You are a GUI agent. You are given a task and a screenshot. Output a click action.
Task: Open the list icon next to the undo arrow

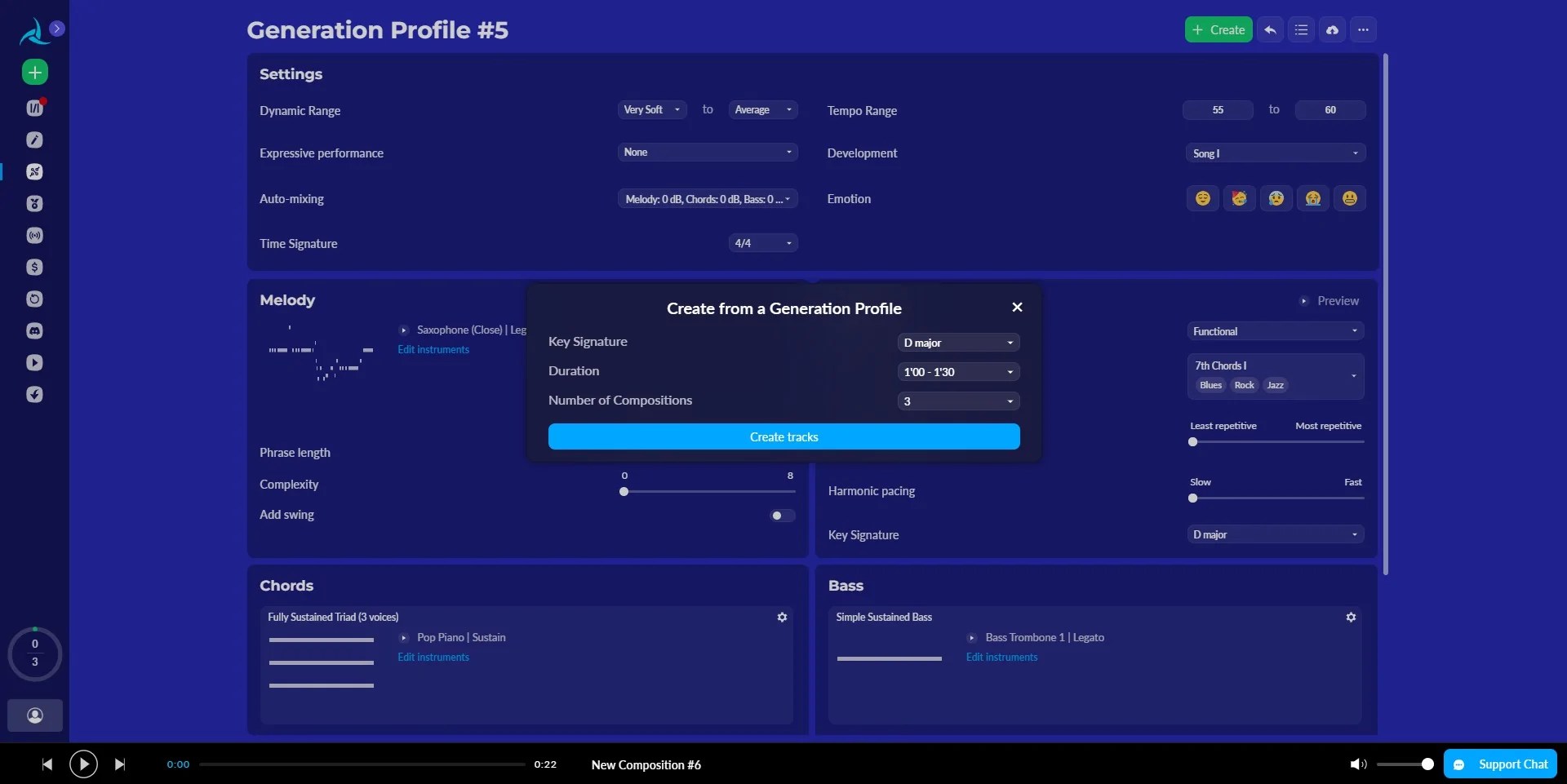click(x=1301, y=29)
